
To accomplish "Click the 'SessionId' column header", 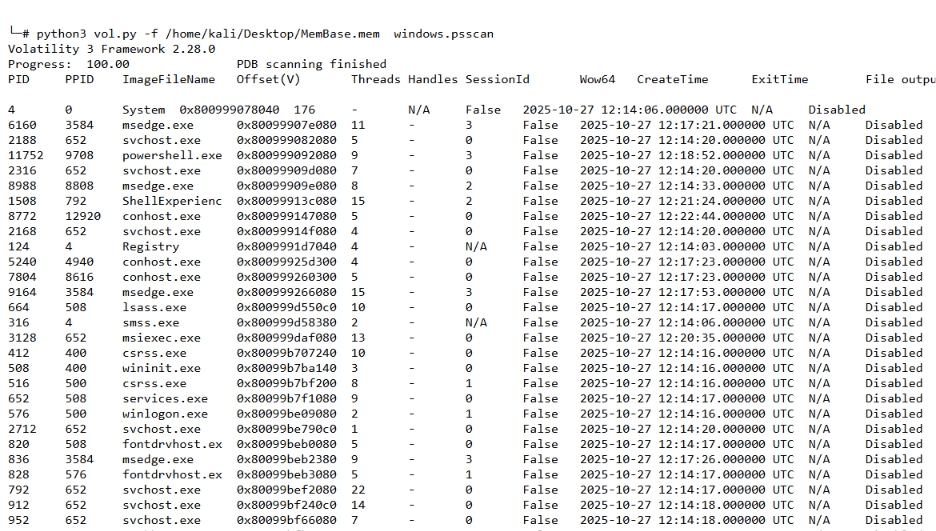I will pyautogui.click(x=497, y=79).
